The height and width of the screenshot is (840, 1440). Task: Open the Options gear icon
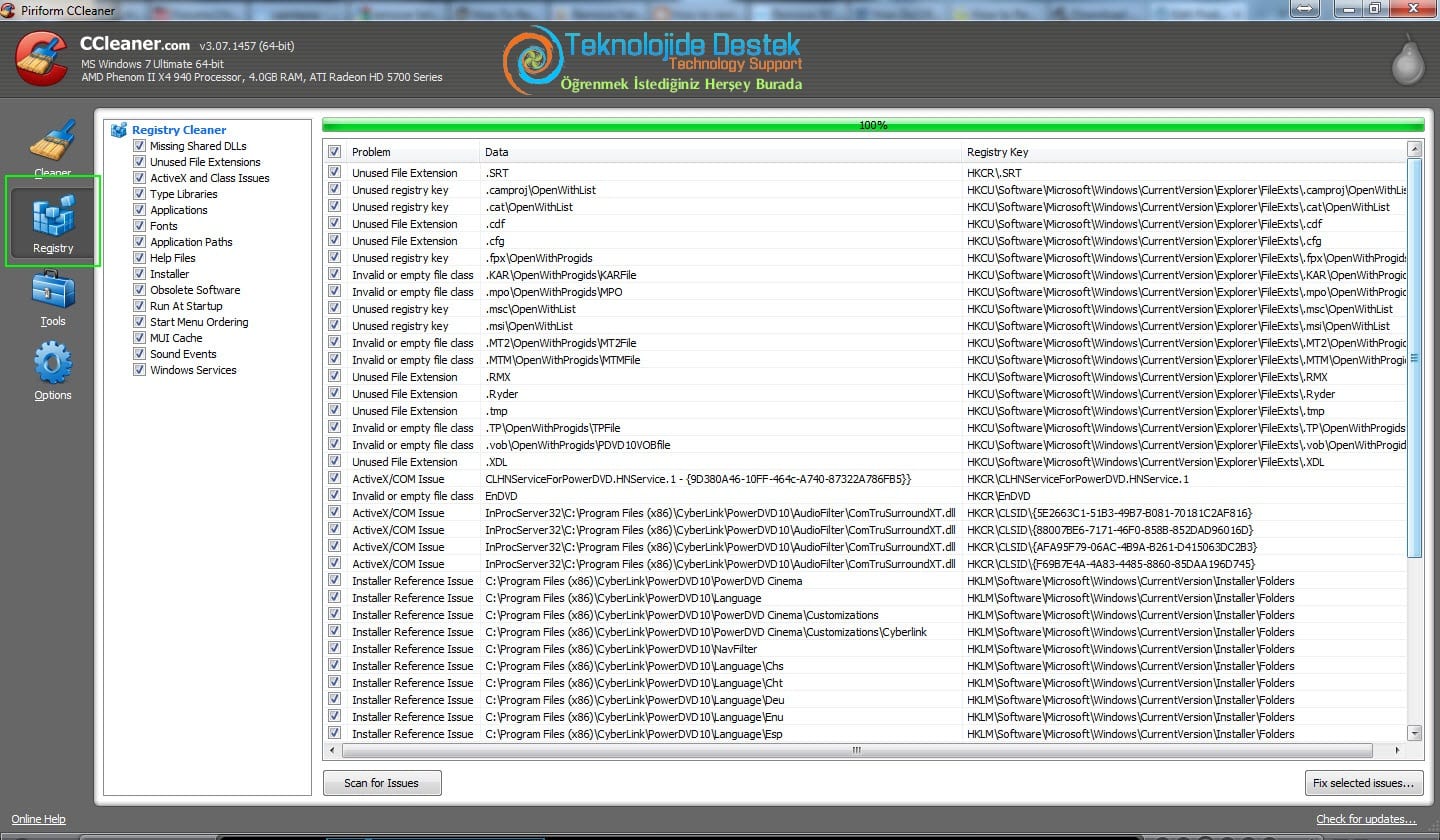click(x=52, y=365)
